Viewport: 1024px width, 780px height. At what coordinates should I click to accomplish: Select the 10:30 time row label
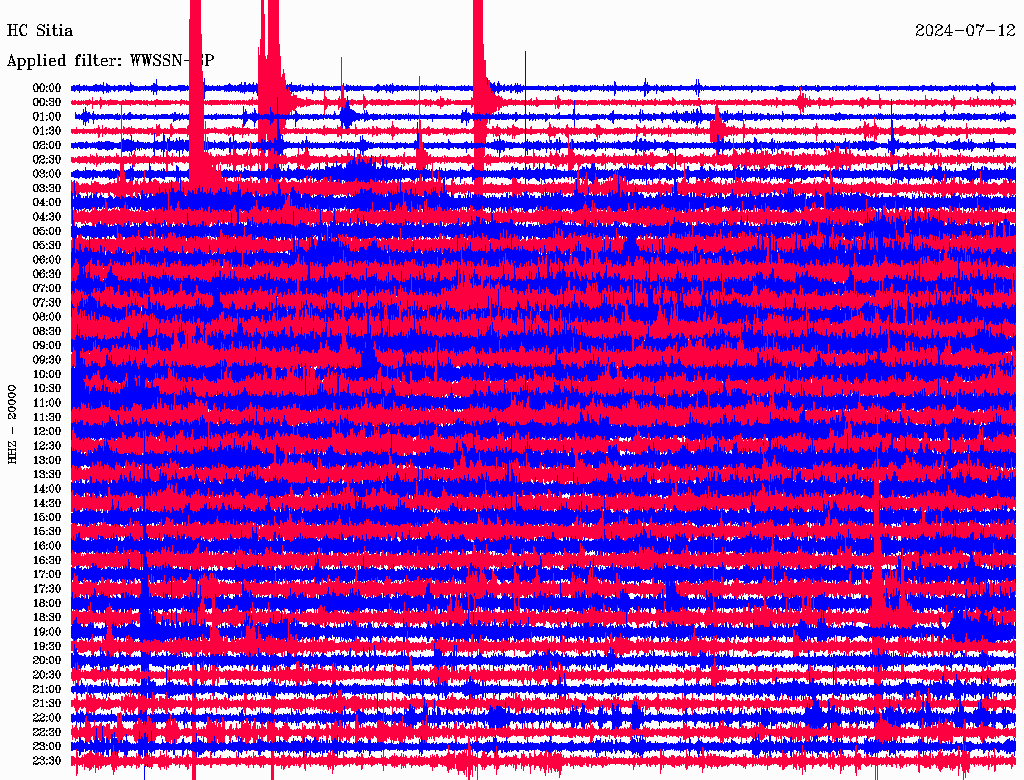click(47, 388)
